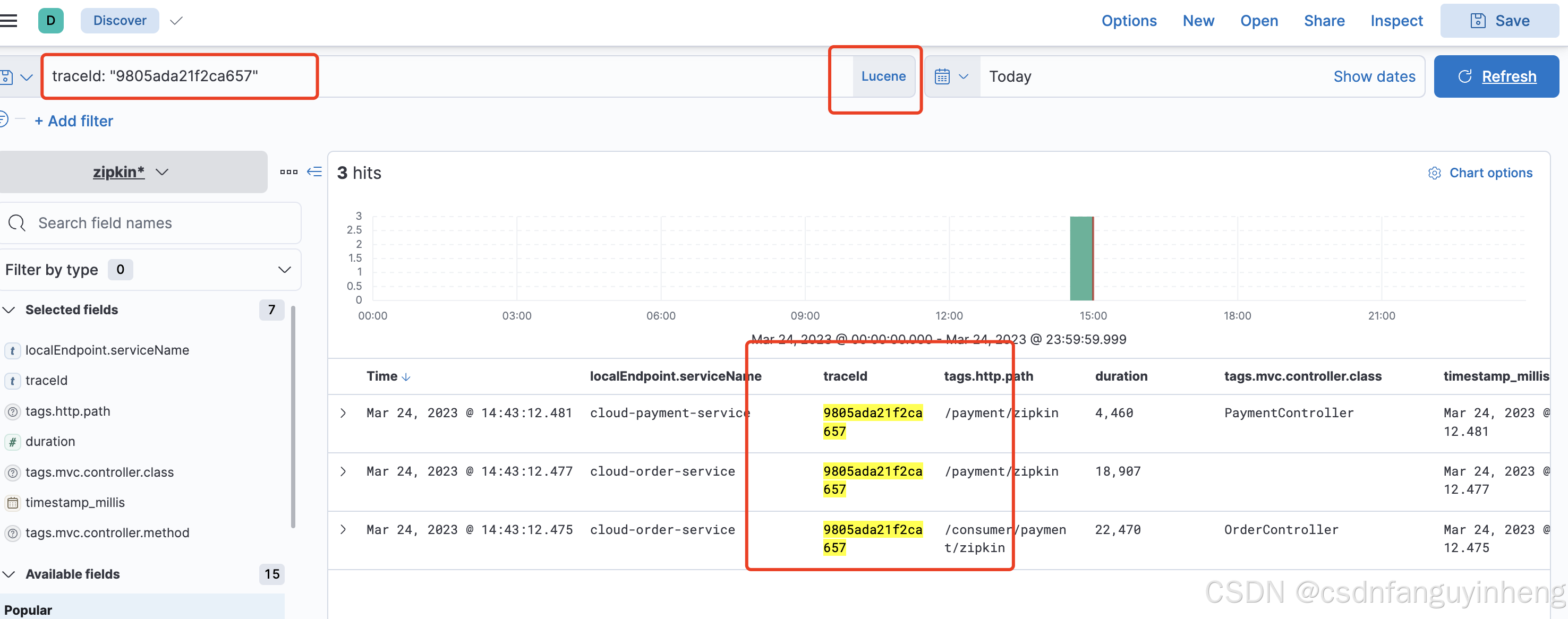Click the Available fields count badge 15
The height and width of the screenshot is (619, 1568).
click(x=271, y=574)
